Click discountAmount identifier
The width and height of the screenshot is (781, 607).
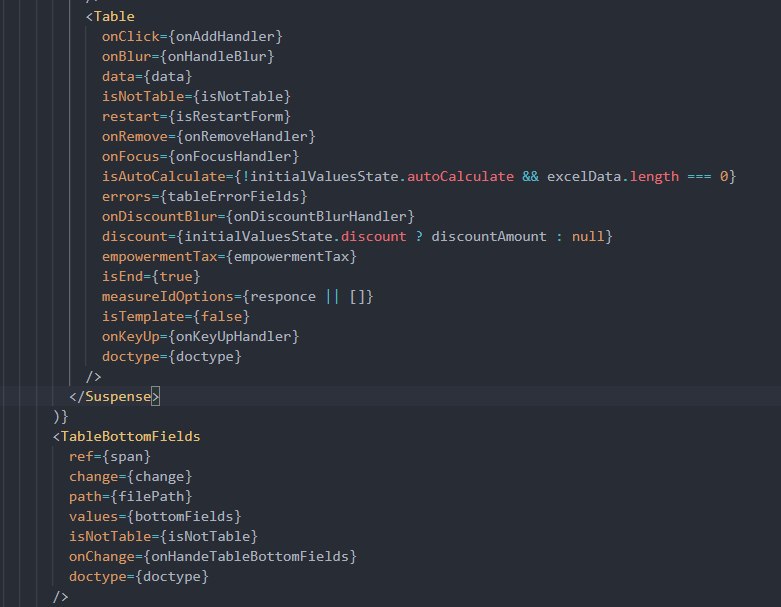[489, 236]
